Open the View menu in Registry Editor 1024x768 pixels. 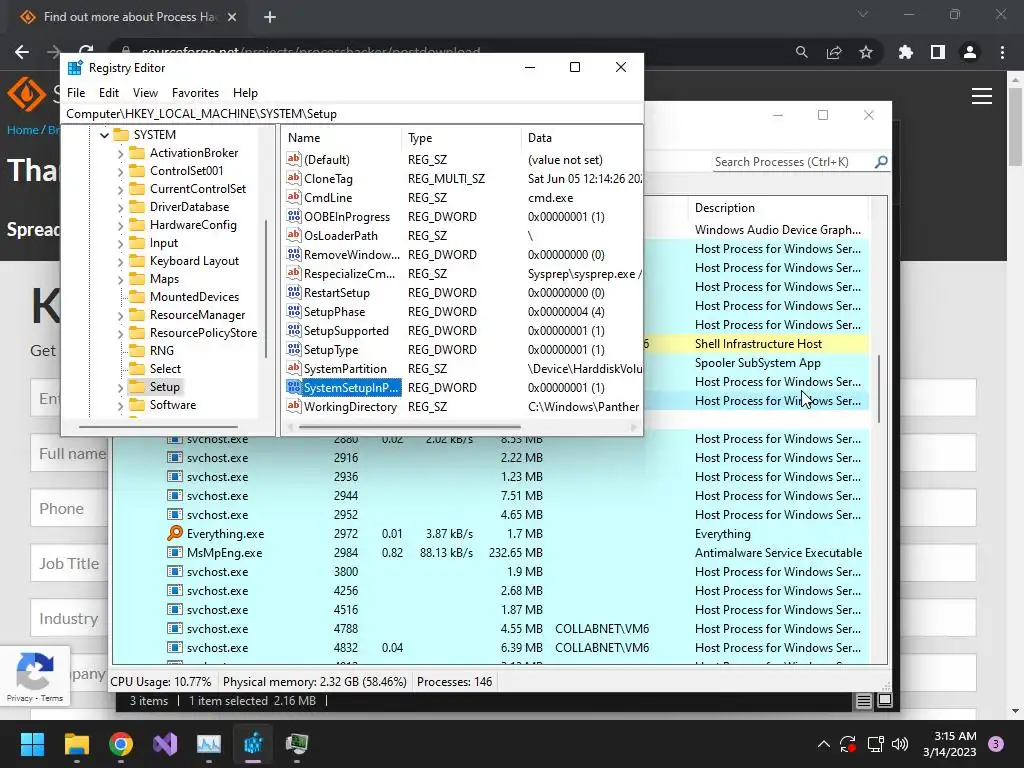(145, 93)
